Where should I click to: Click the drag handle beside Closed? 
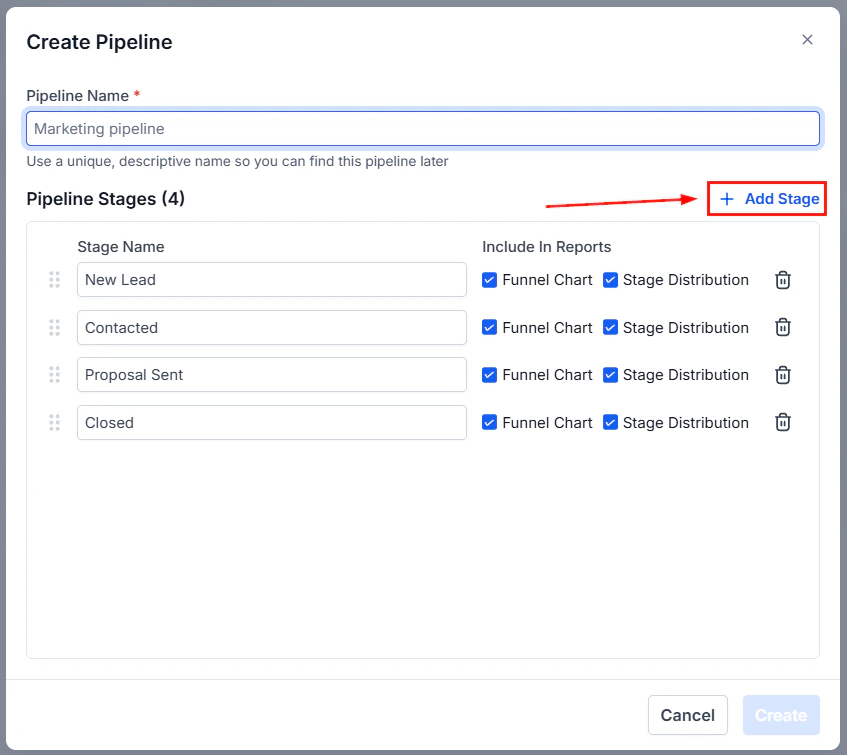click(x=55, y=422)
